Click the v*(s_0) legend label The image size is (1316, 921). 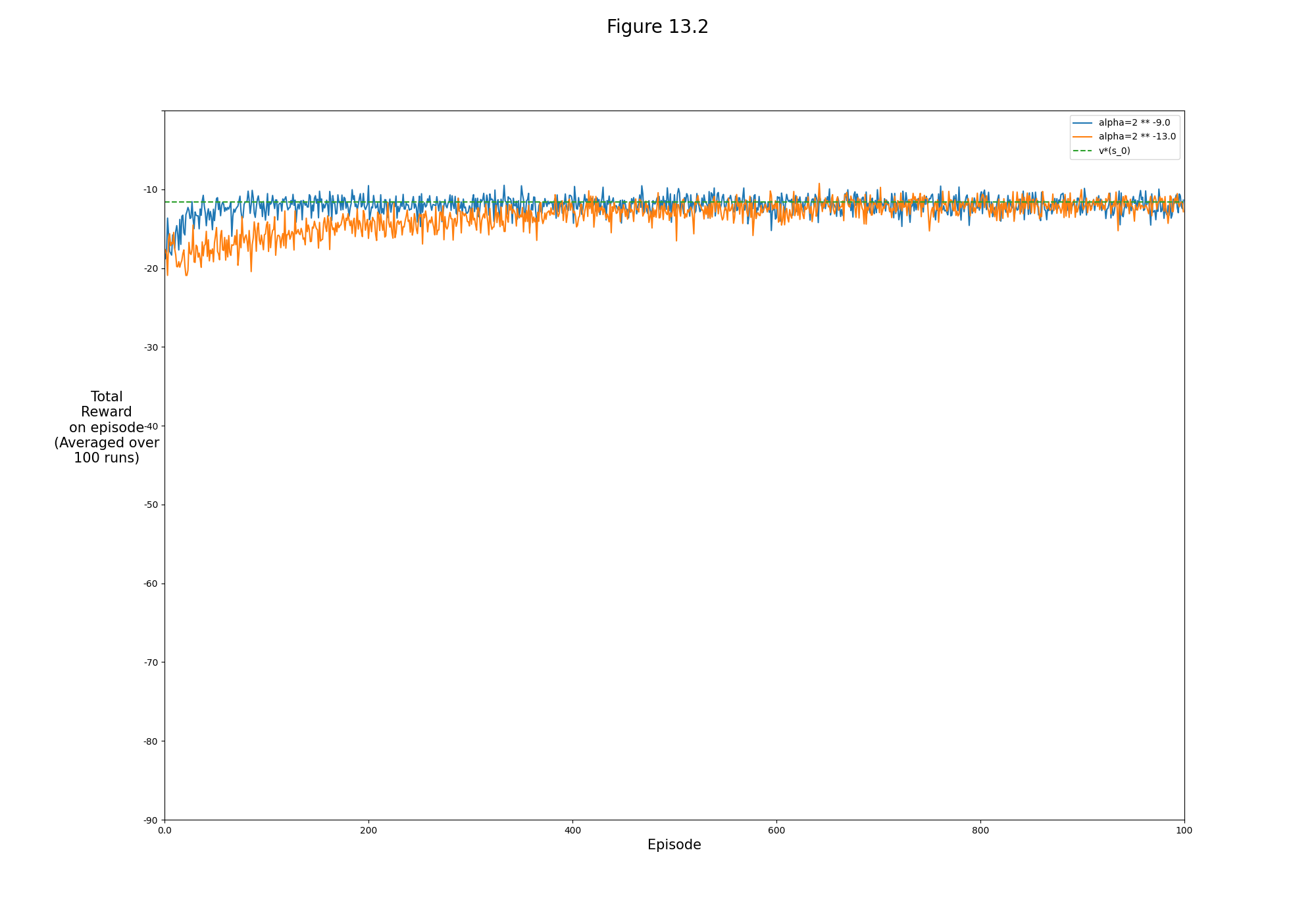pos(1114,151)
